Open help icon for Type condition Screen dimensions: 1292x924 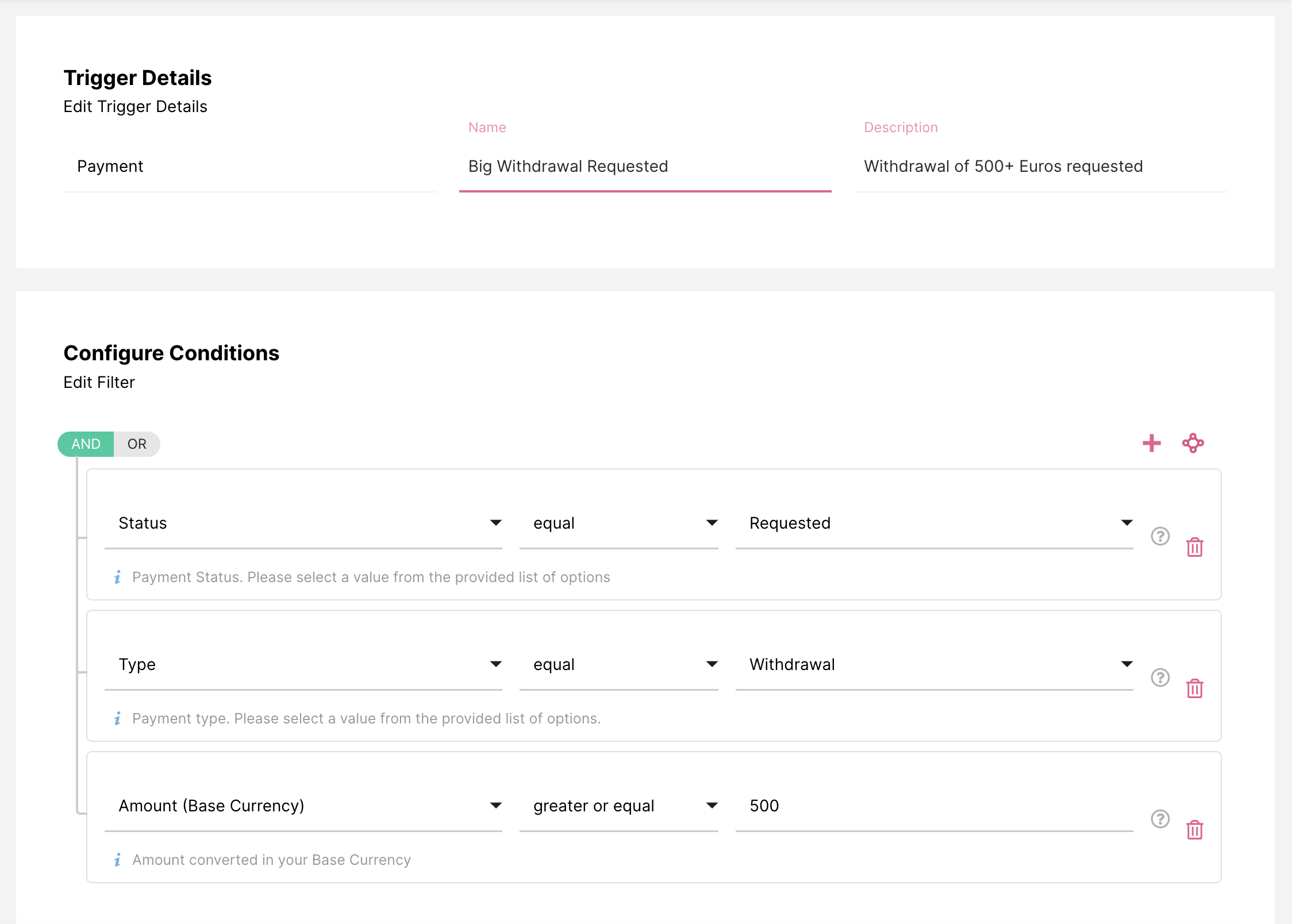[x=1160, y=677]
